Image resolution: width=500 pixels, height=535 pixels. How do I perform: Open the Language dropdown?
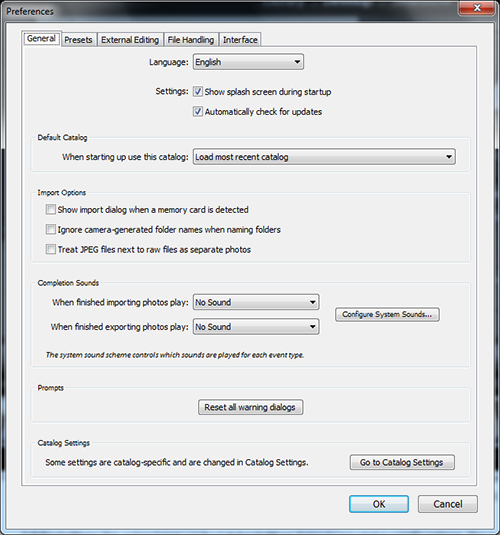248,62
